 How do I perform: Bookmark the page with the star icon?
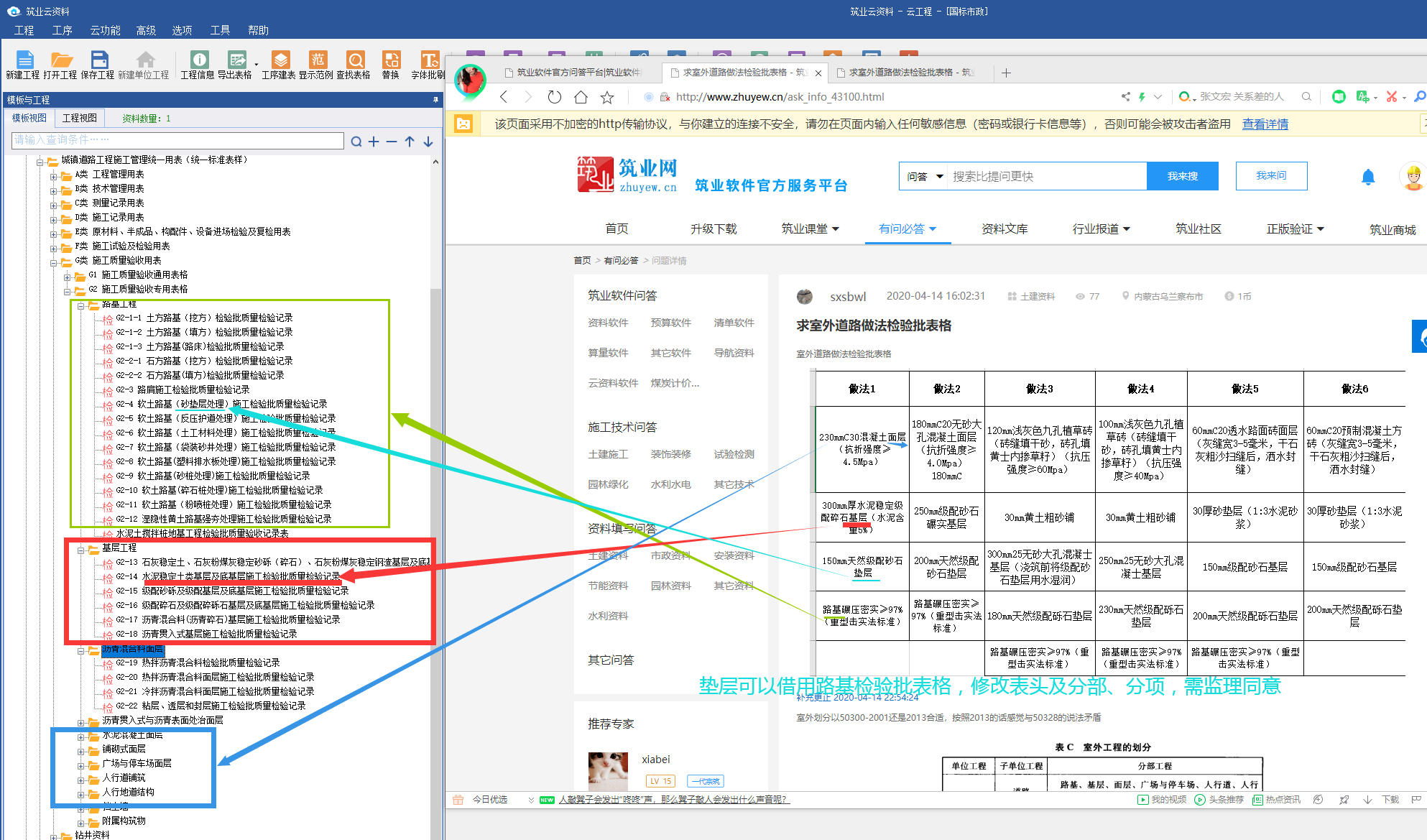tap(607, 97)
